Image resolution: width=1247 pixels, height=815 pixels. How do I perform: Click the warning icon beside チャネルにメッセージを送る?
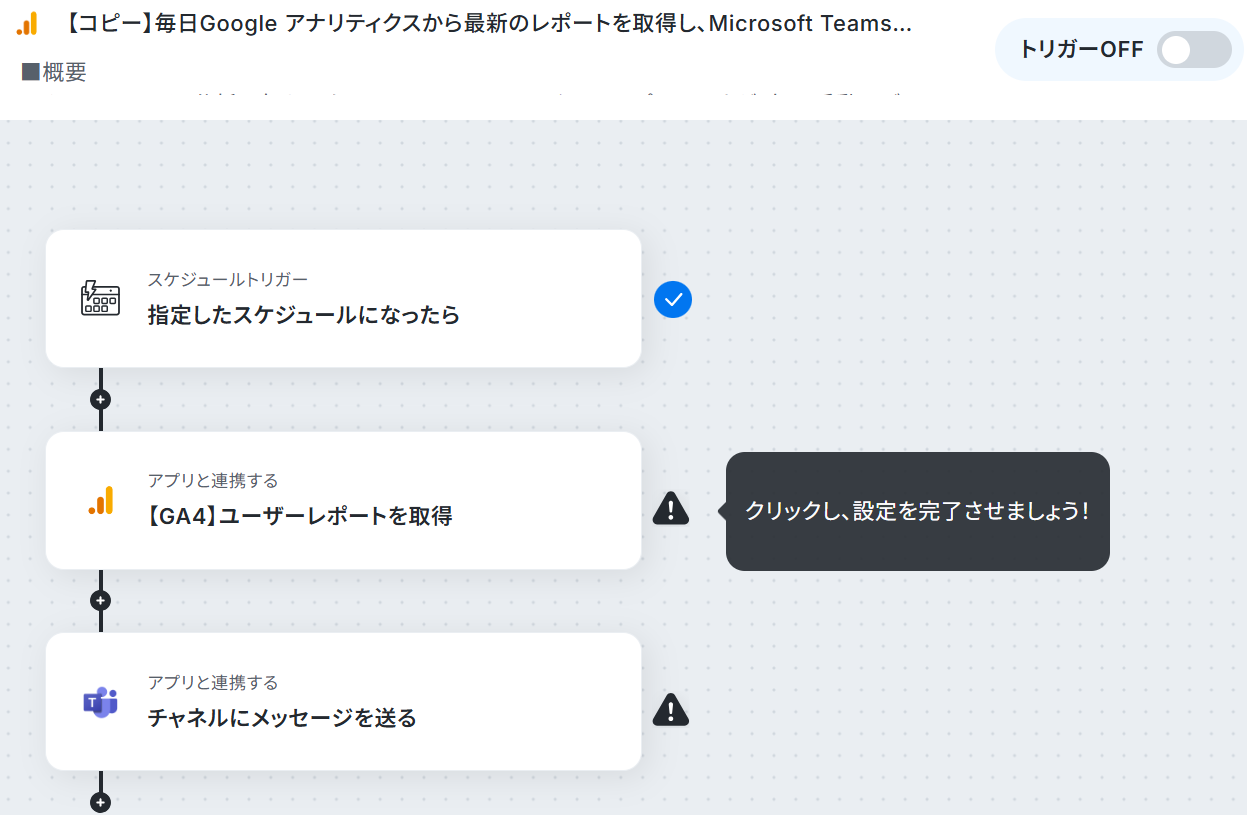click(x=671, y=709)
